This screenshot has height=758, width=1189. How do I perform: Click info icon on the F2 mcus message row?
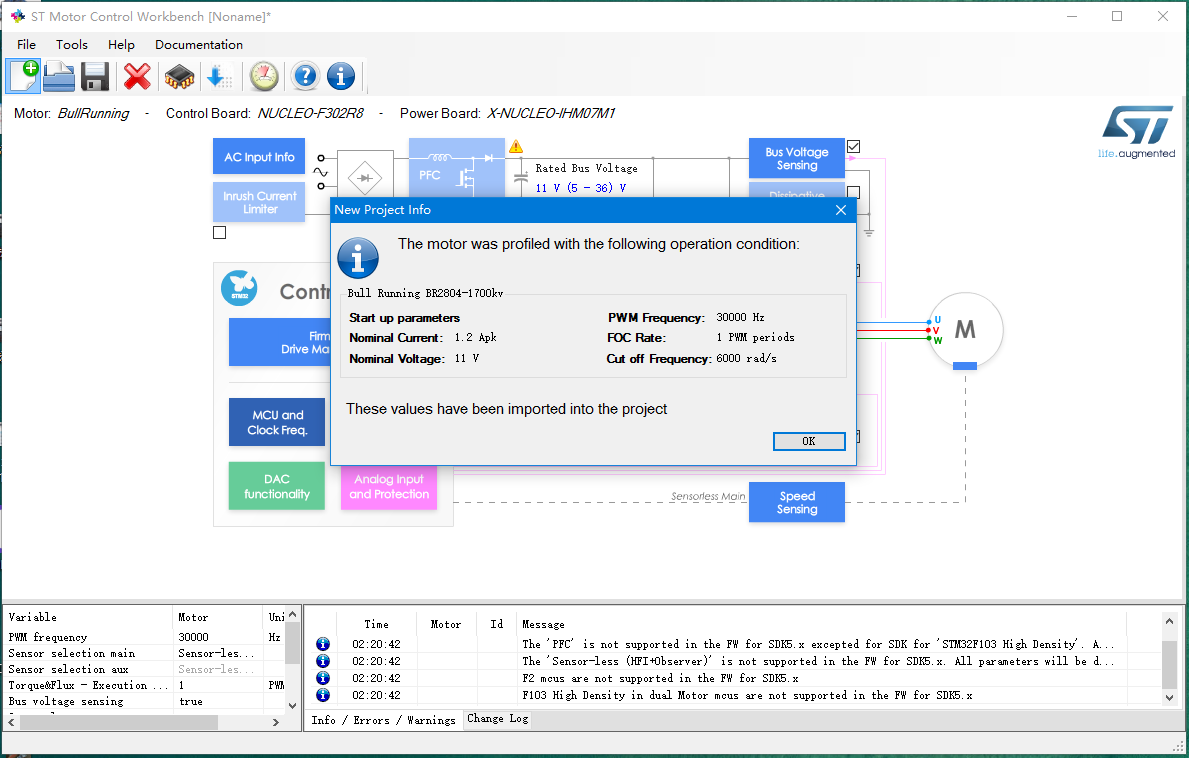click(x=322, y=678)
